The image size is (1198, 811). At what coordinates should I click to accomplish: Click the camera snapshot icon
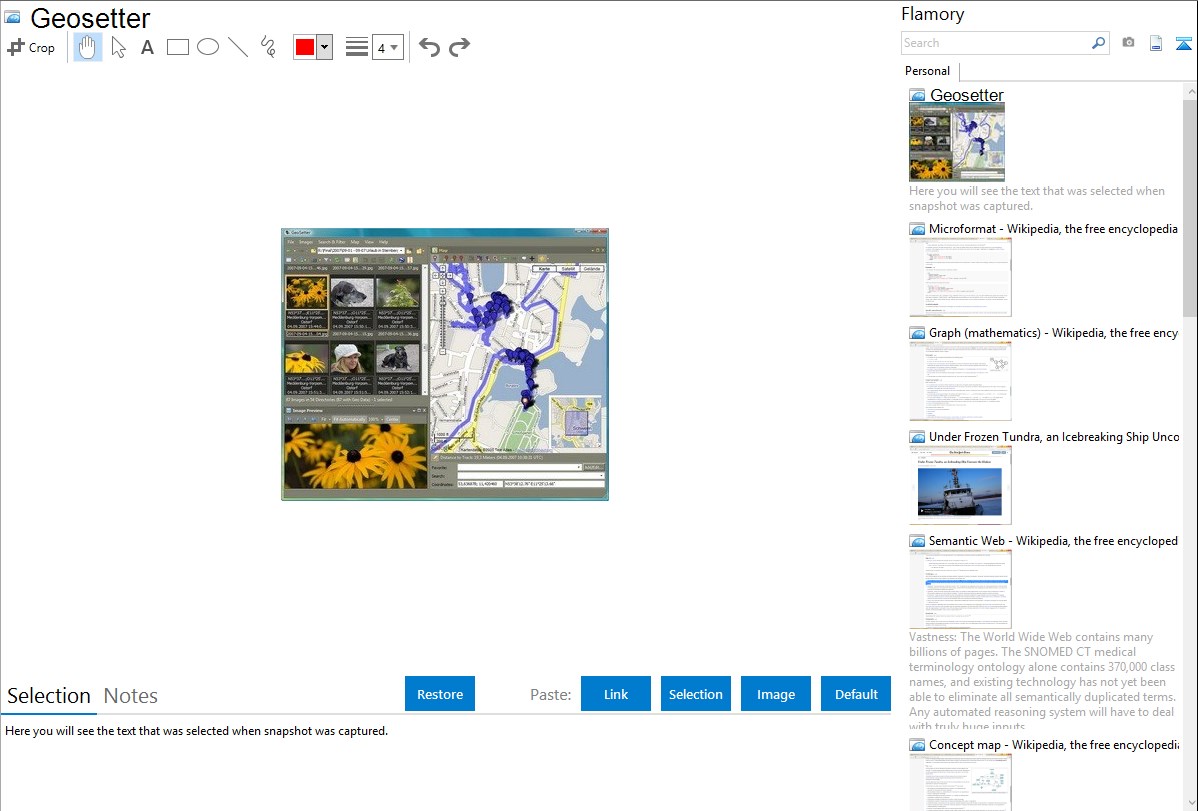1128,43
